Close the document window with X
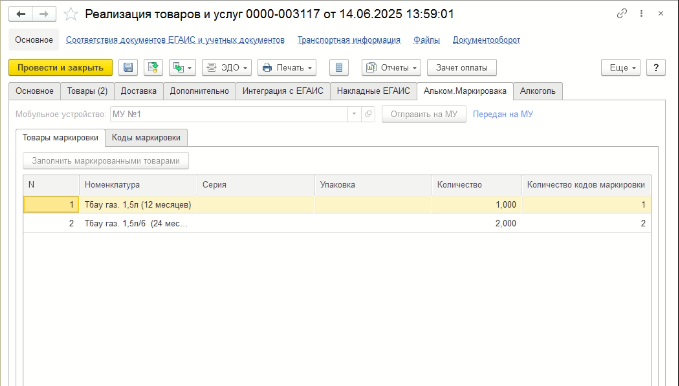The width and height of the screenshot is (679, 386). point(660,13)
